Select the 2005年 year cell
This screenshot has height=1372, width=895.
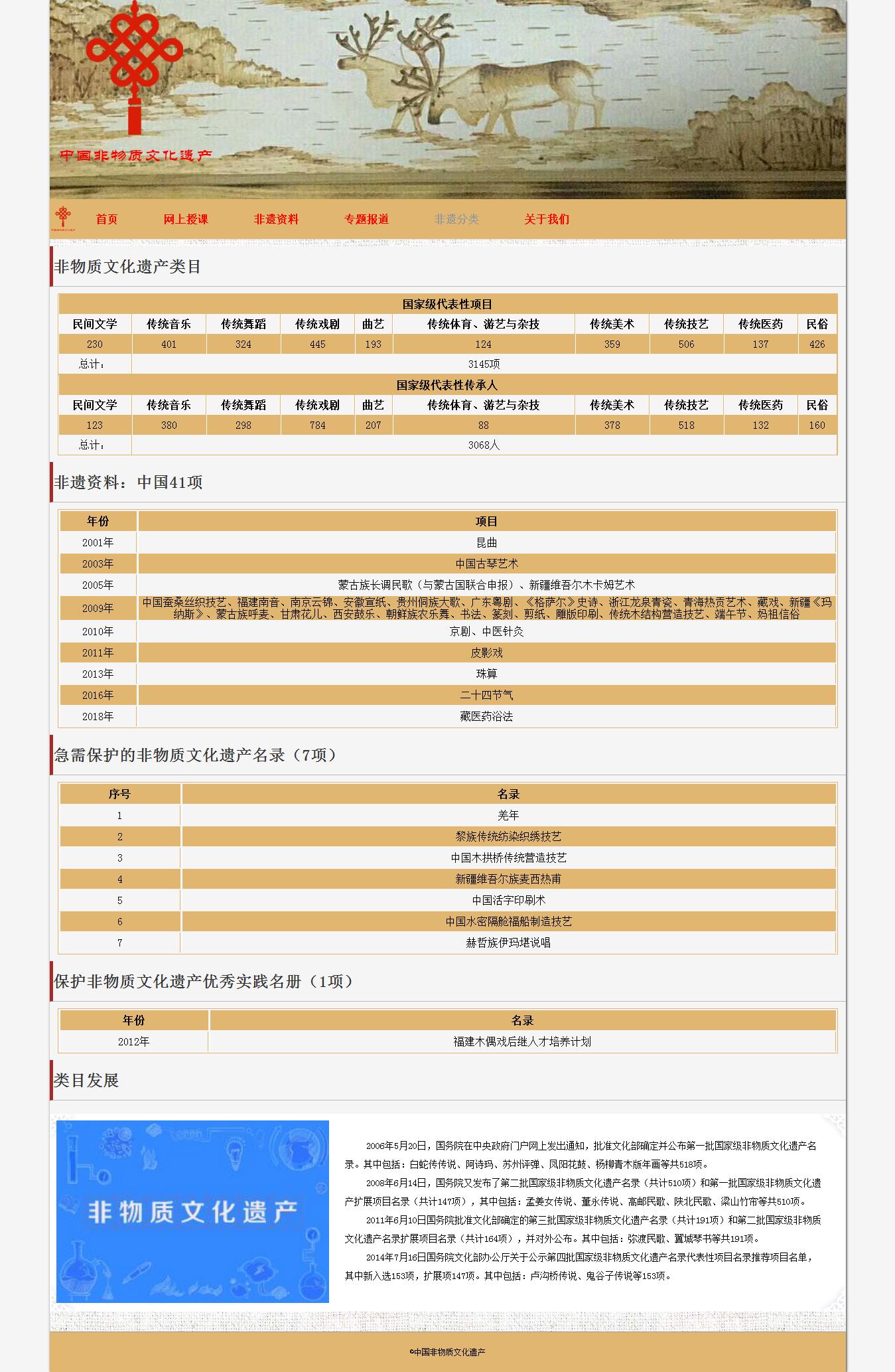[x=98, y=585]
